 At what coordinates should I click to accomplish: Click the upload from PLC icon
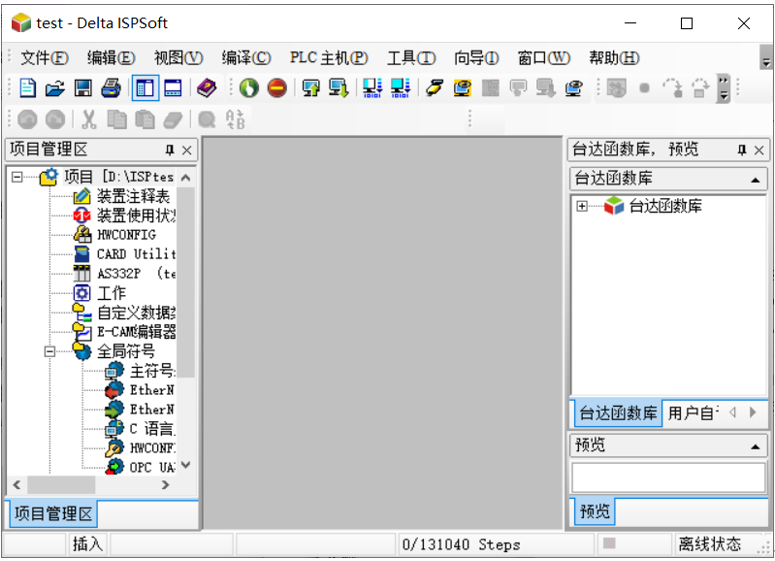[x=311, y=88]
